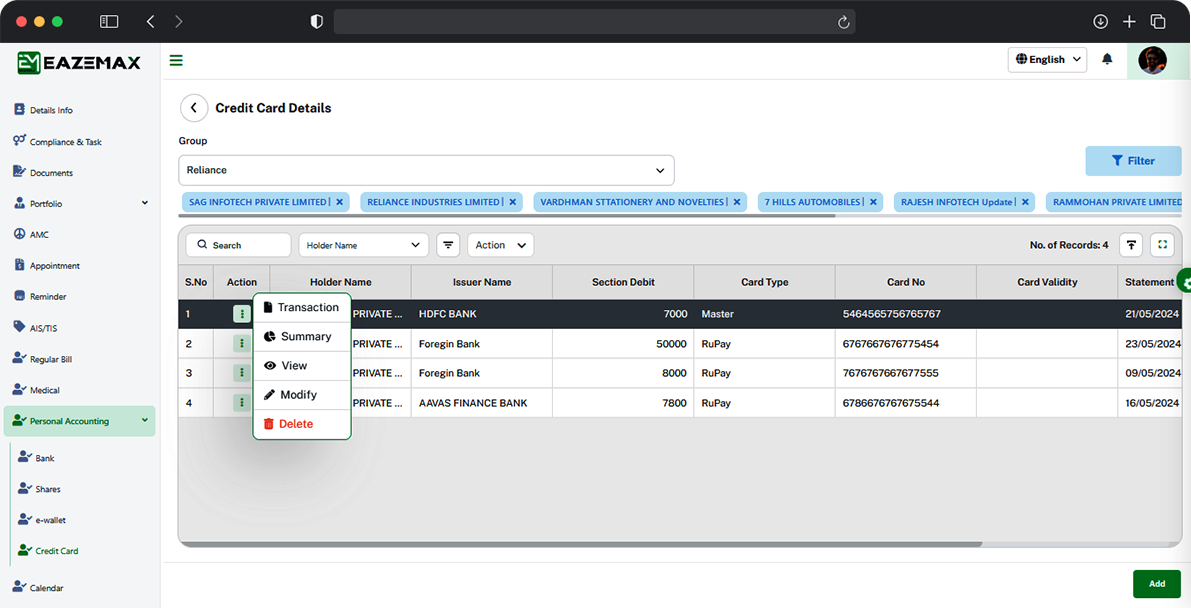Open browser downloads icon
Viewport: 1191px width, 608px height.
1100,21
